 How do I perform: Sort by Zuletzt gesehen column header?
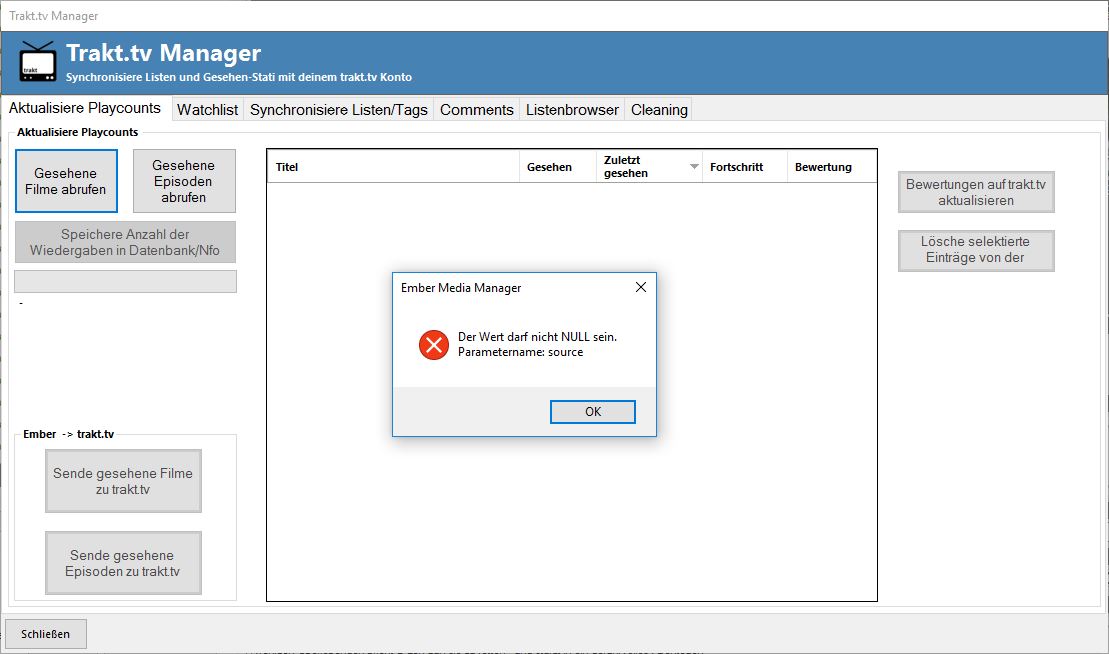(x=649, y=167)
